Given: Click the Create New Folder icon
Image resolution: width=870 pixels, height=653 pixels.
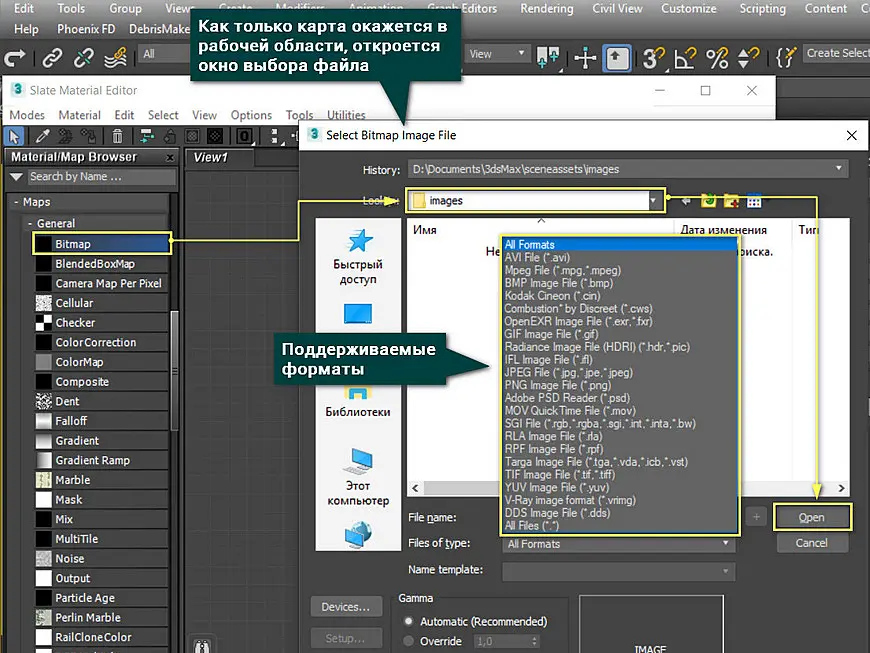Looking at the screenshot, I should (731, 201).
